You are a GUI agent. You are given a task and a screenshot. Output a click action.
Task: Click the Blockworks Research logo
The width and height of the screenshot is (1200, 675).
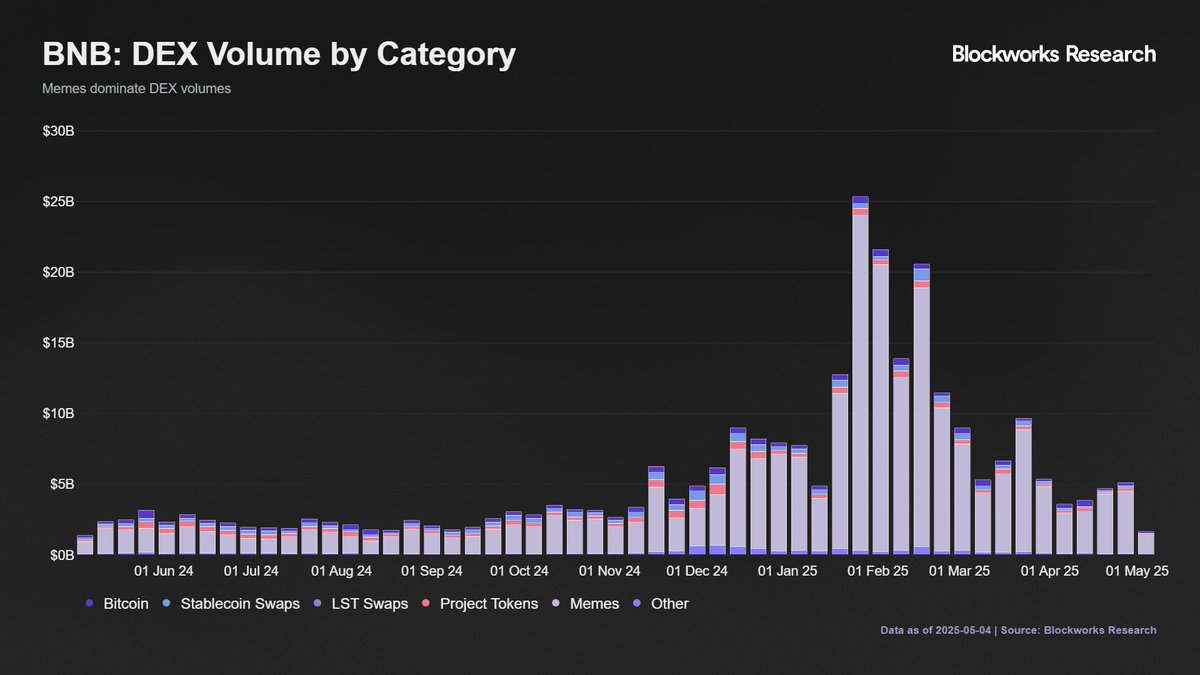pyautogui.click(x=1053, y=55)
